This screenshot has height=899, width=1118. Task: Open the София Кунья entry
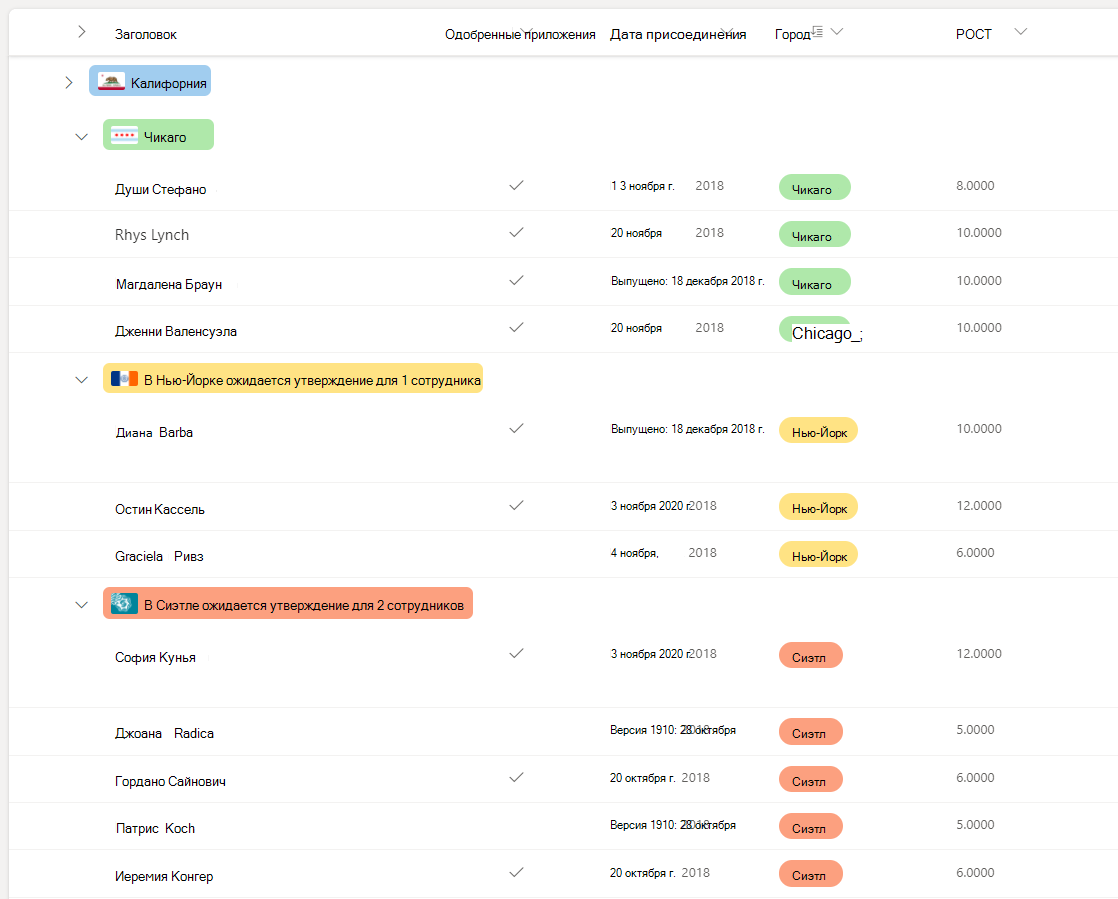tap(155, 658)
